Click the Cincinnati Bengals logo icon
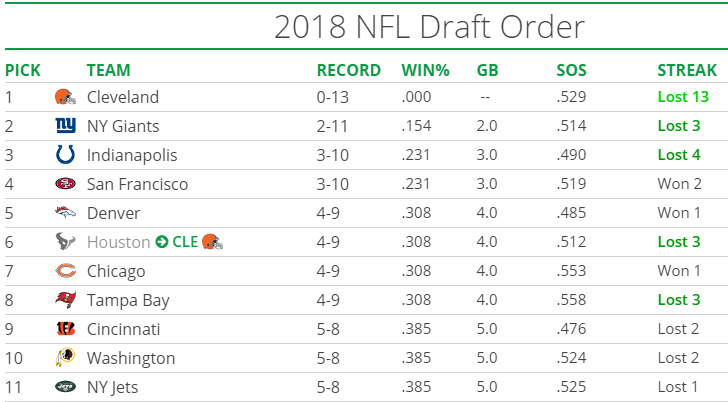Screen dimensions: 728x402 pos(65,330)
